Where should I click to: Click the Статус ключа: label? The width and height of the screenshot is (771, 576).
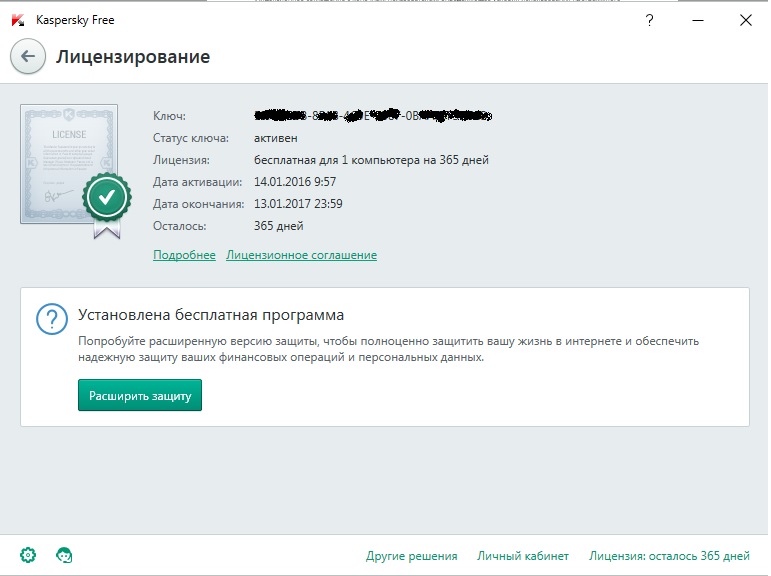pos(191,138)
